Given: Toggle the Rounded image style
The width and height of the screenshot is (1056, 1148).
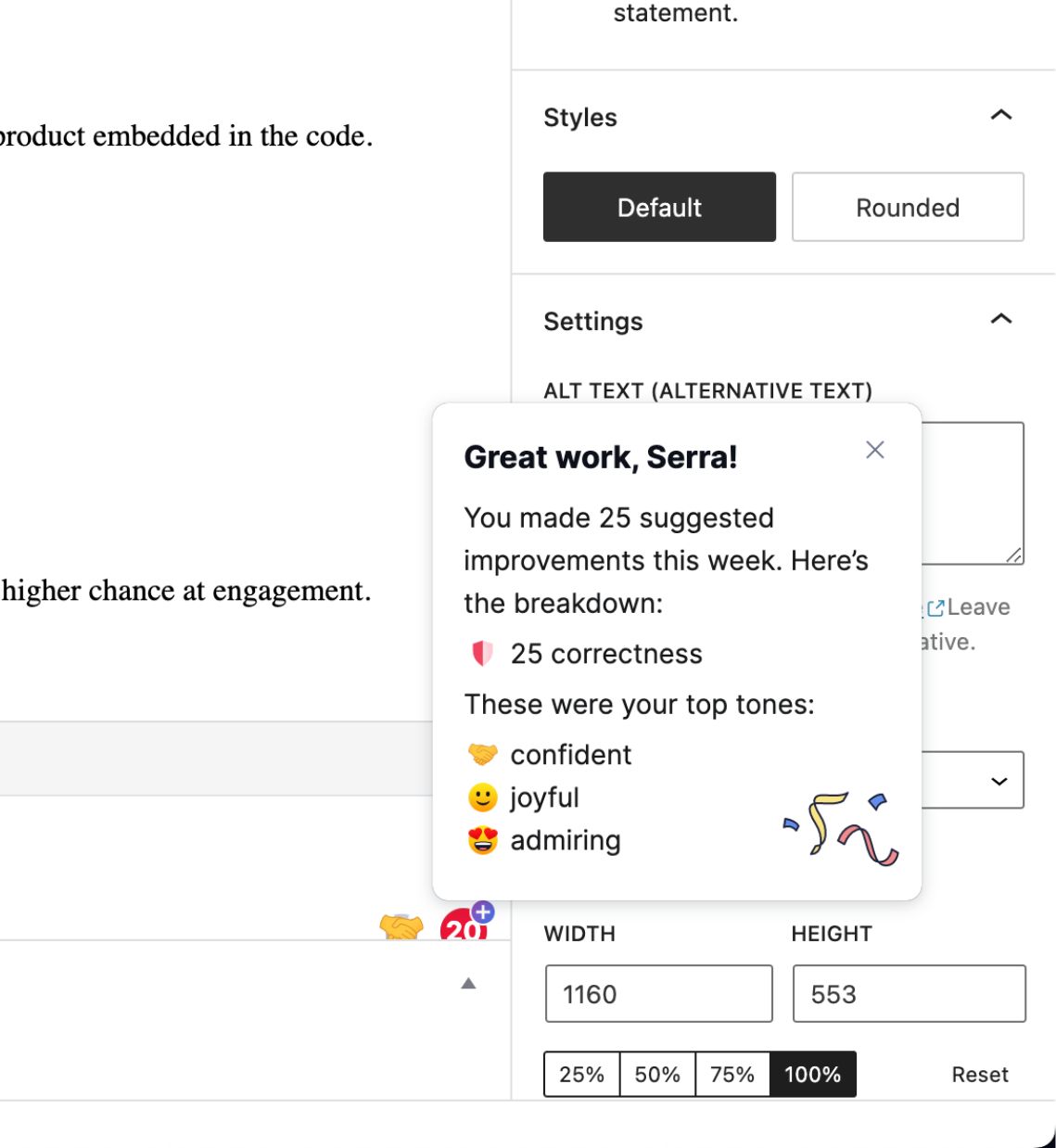Looking at the screenshot, I should (x=907, y=207).
